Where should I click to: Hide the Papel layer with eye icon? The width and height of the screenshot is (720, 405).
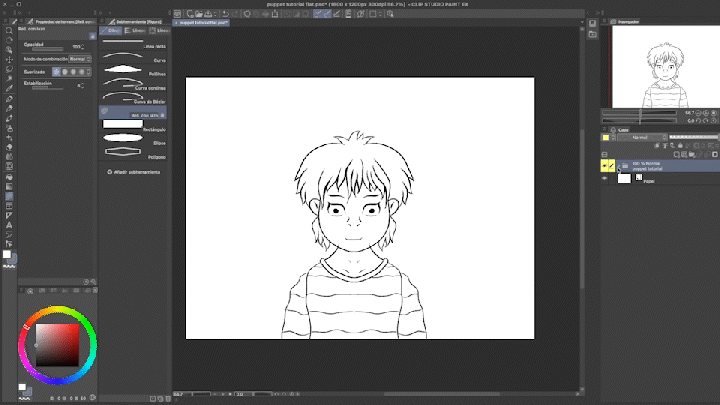pos(605,178)
